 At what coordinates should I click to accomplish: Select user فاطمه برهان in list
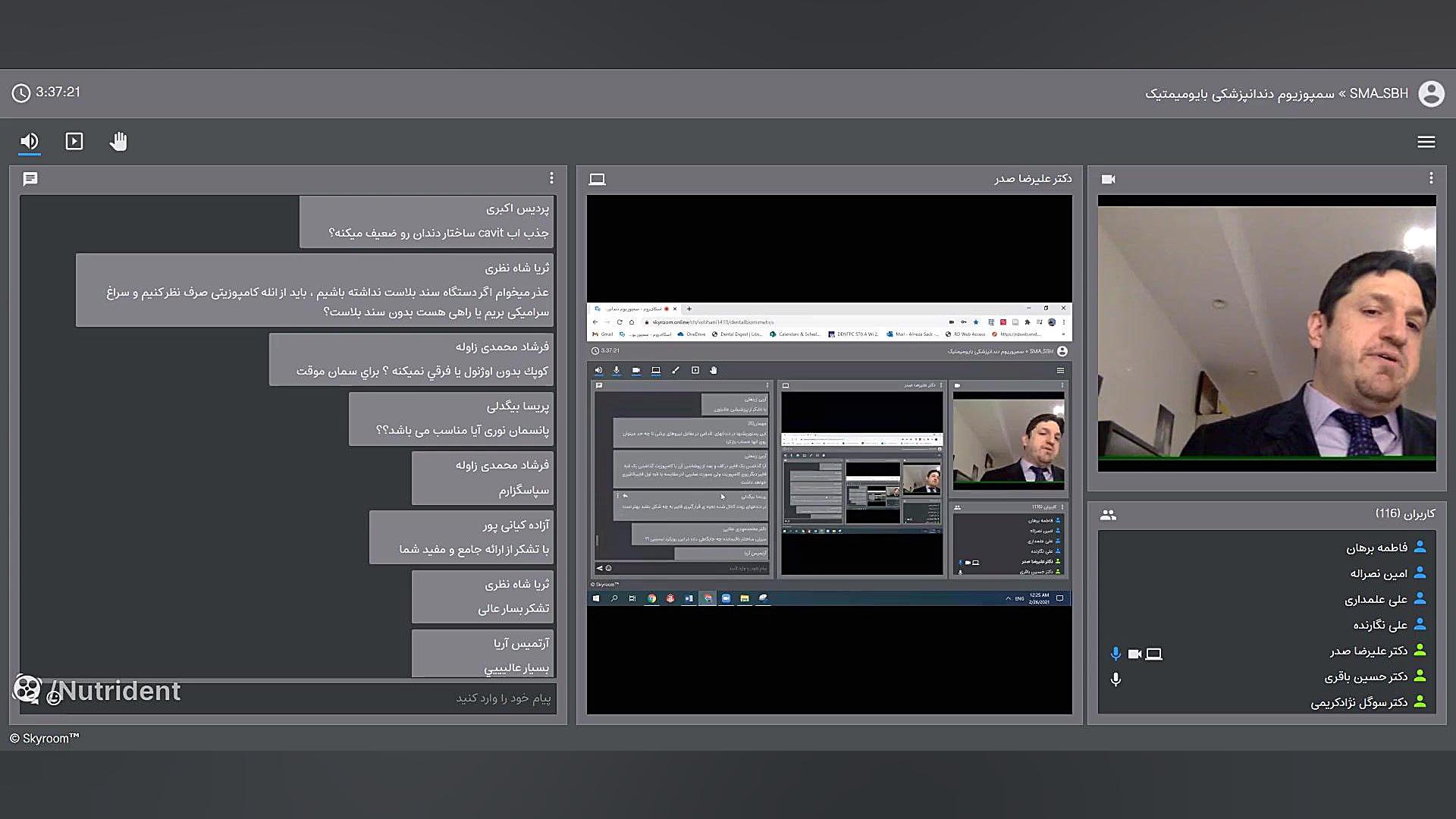click(1376, 548)
